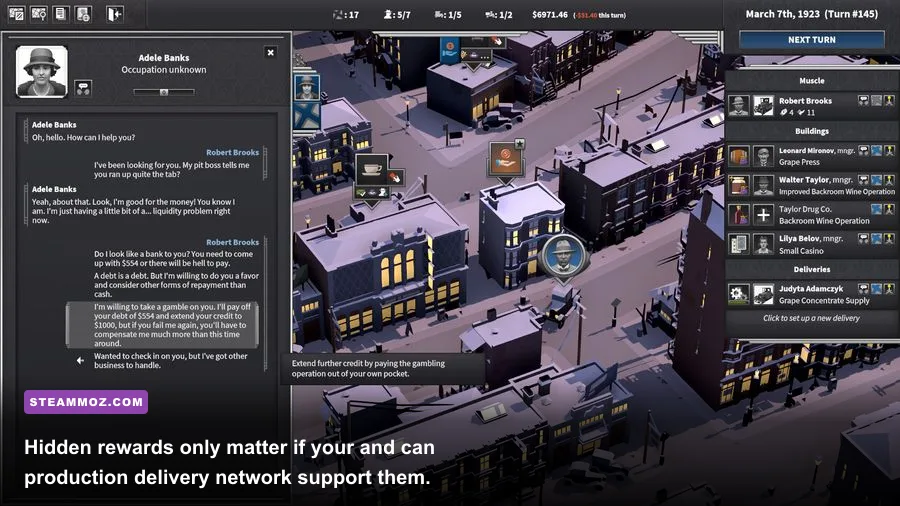Click the back arrow beside the check-in reply
The width and height of the screenshot is (900, 506).
pyautogui.click(x=80, y=360)
